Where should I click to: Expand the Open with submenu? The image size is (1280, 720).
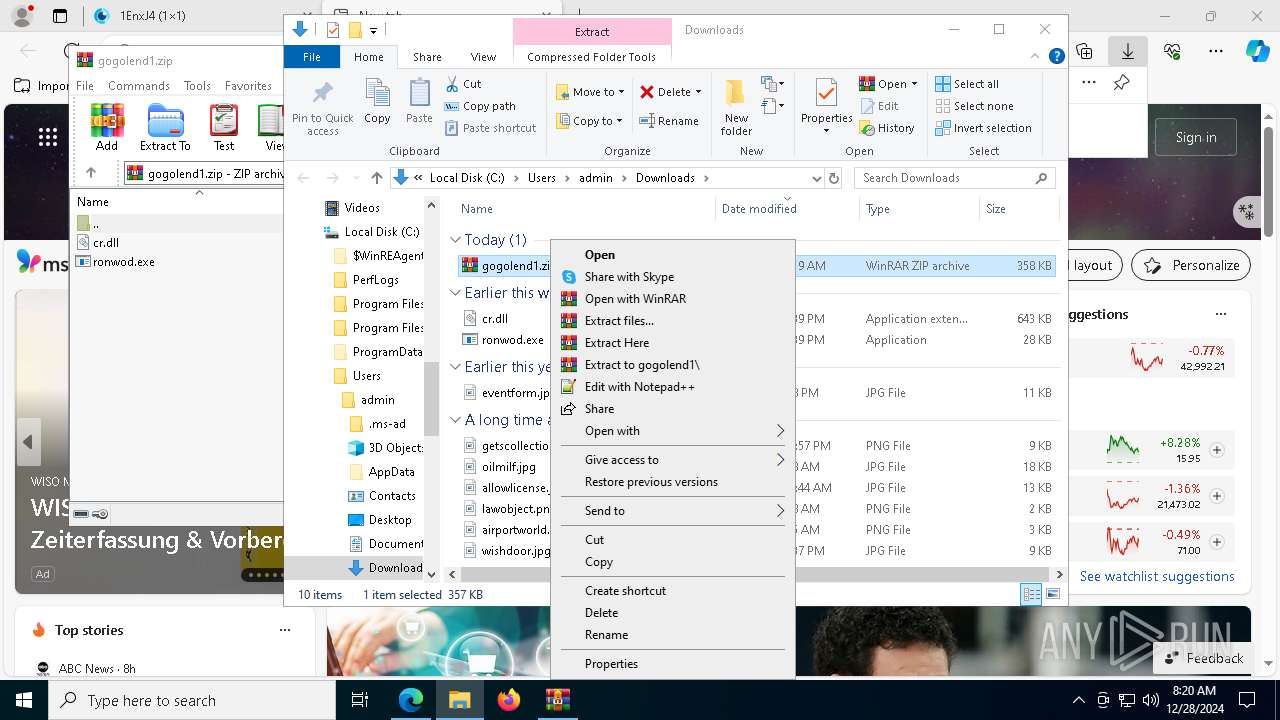[671, 431]
